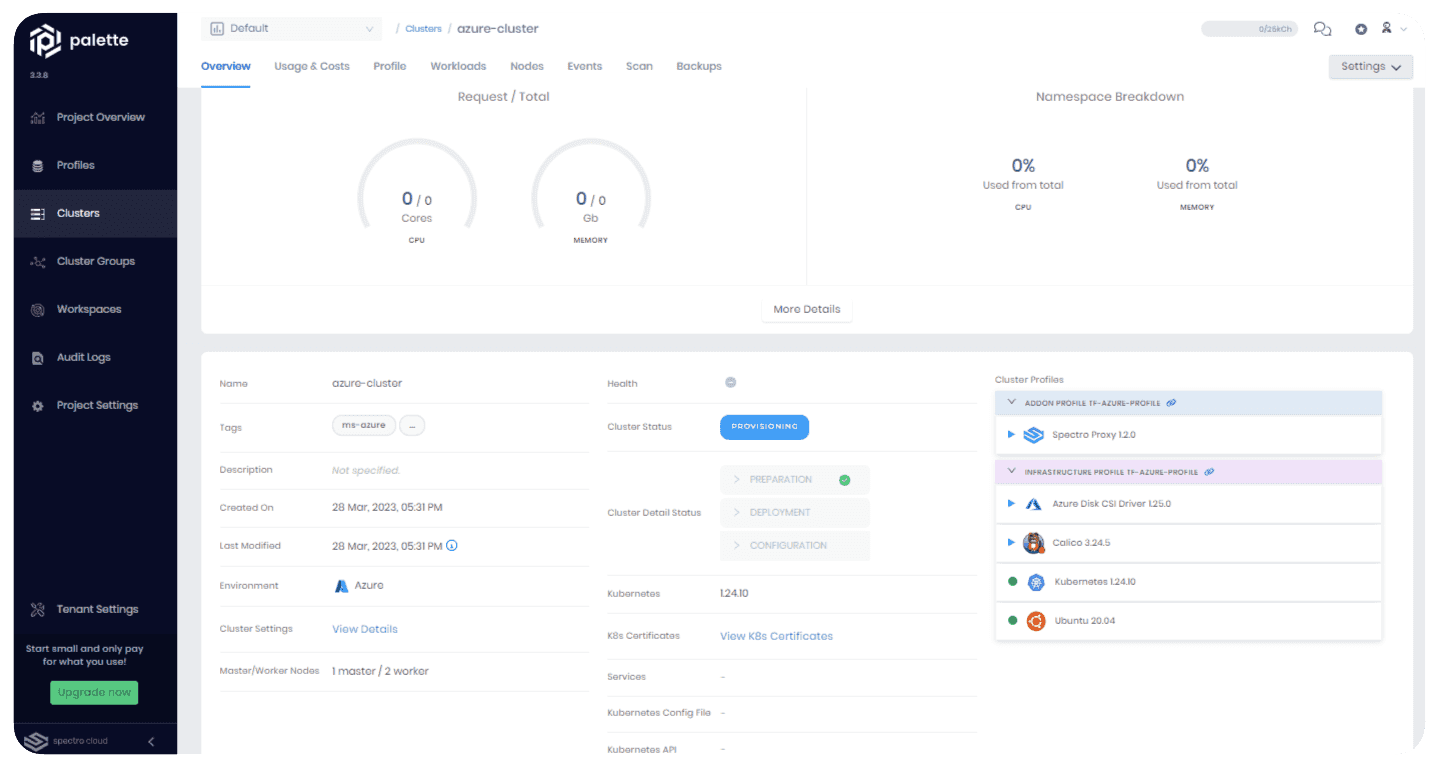1438x768 pixels.
Task: Click the Calico pack icon
Action: point(1034,543)
